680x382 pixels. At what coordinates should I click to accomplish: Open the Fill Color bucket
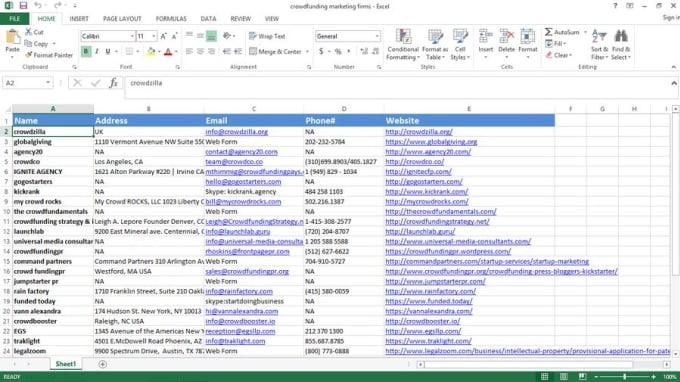click(x=150, y=52)
